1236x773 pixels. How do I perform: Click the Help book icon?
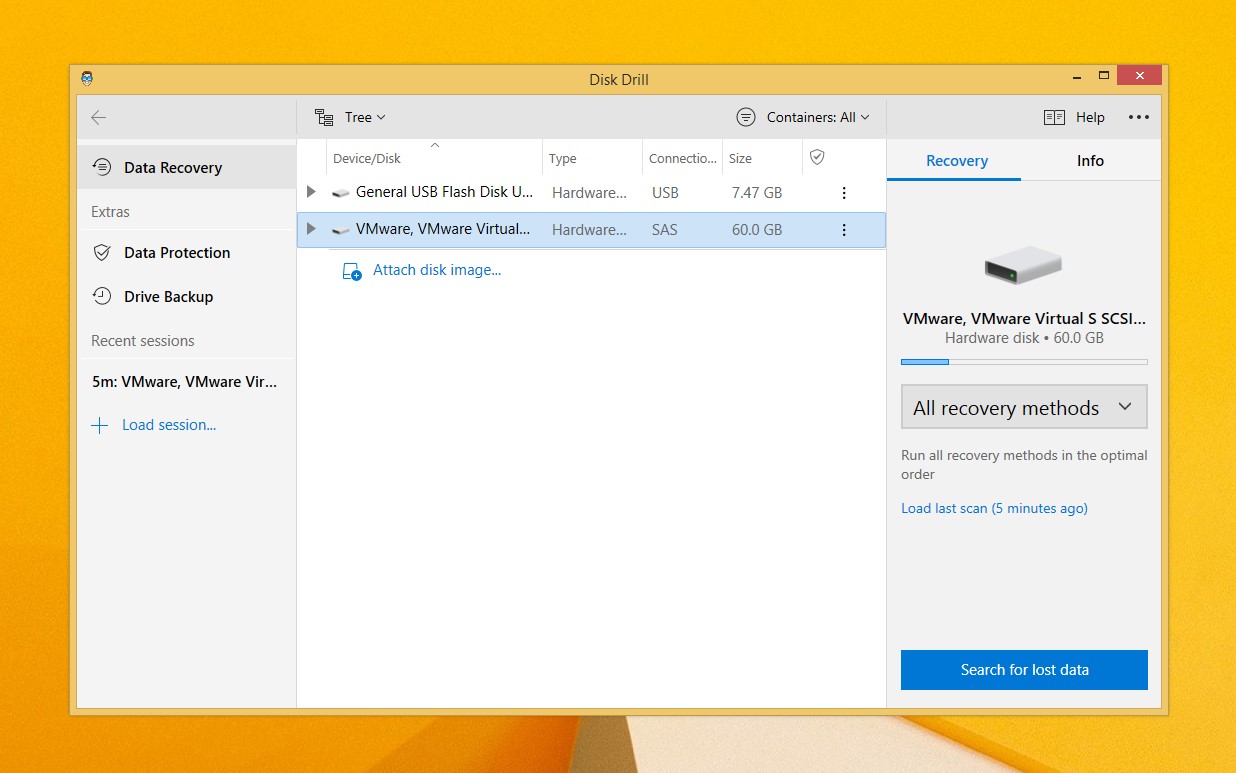coord(1054,117)
